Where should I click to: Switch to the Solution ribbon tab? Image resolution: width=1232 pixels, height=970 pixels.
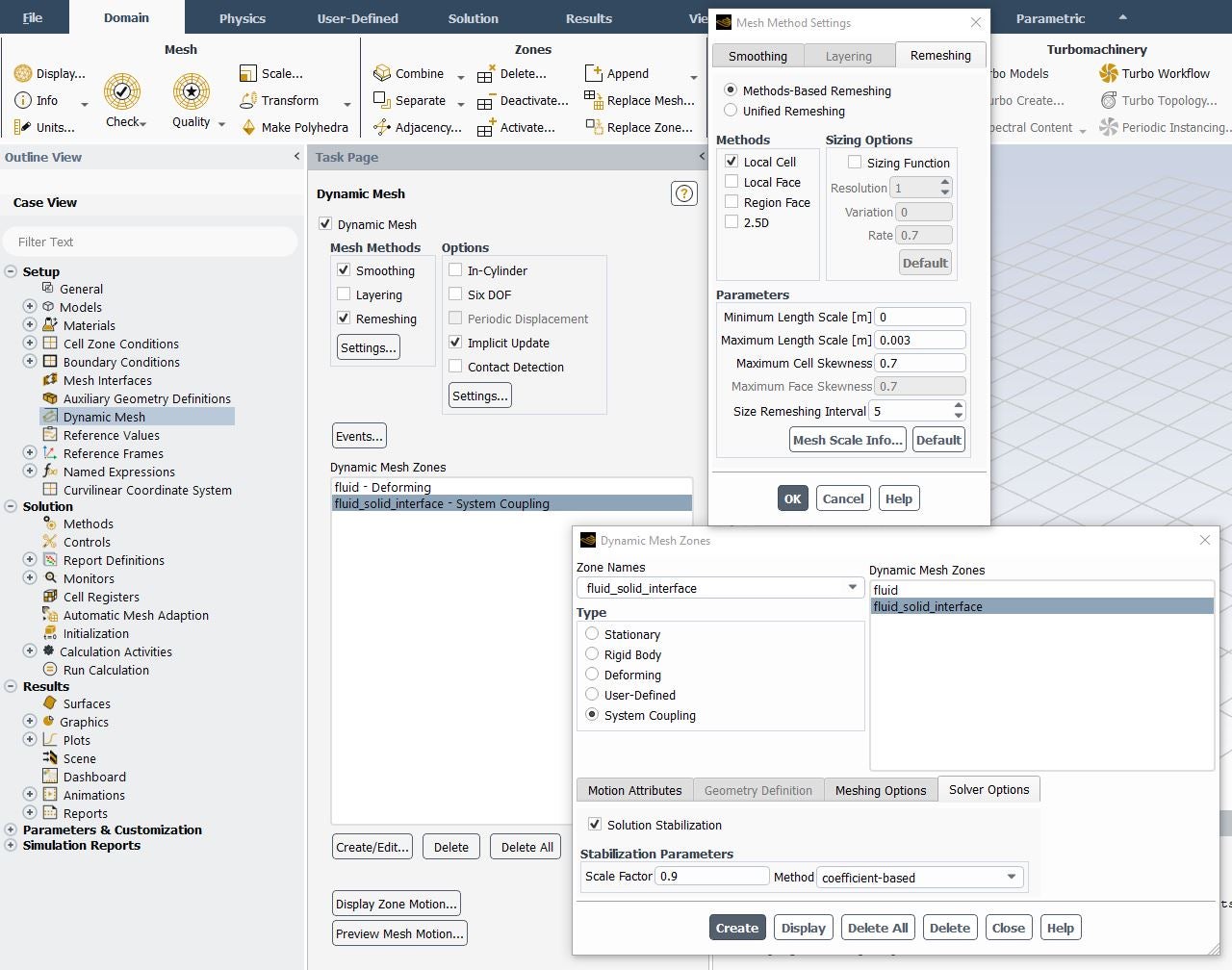pyautogui.click(x=473, y=18)
